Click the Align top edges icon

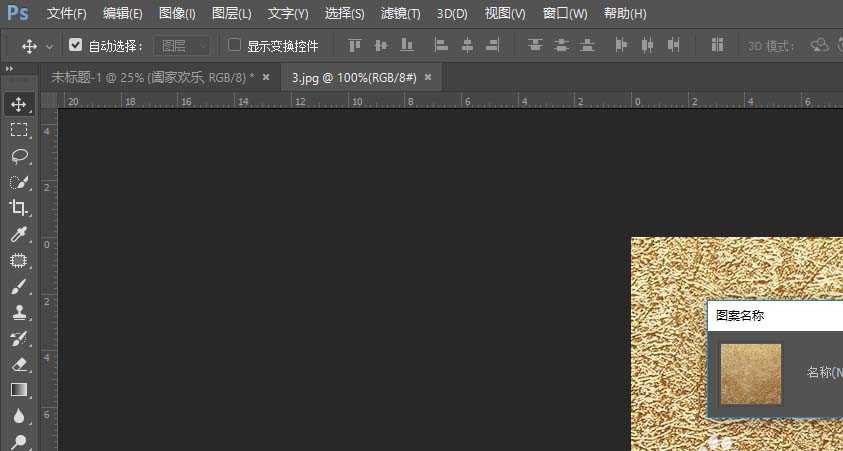(354, 46)
